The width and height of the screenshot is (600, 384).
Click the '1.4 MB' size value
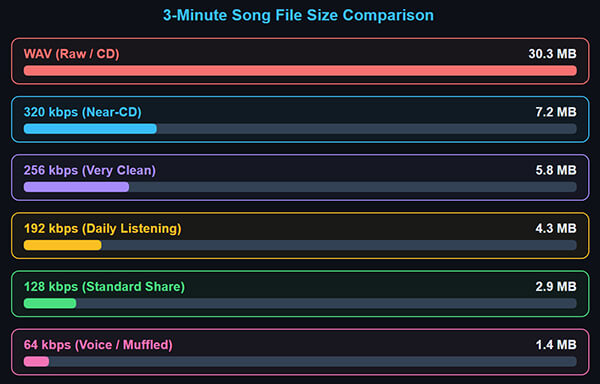556,345
